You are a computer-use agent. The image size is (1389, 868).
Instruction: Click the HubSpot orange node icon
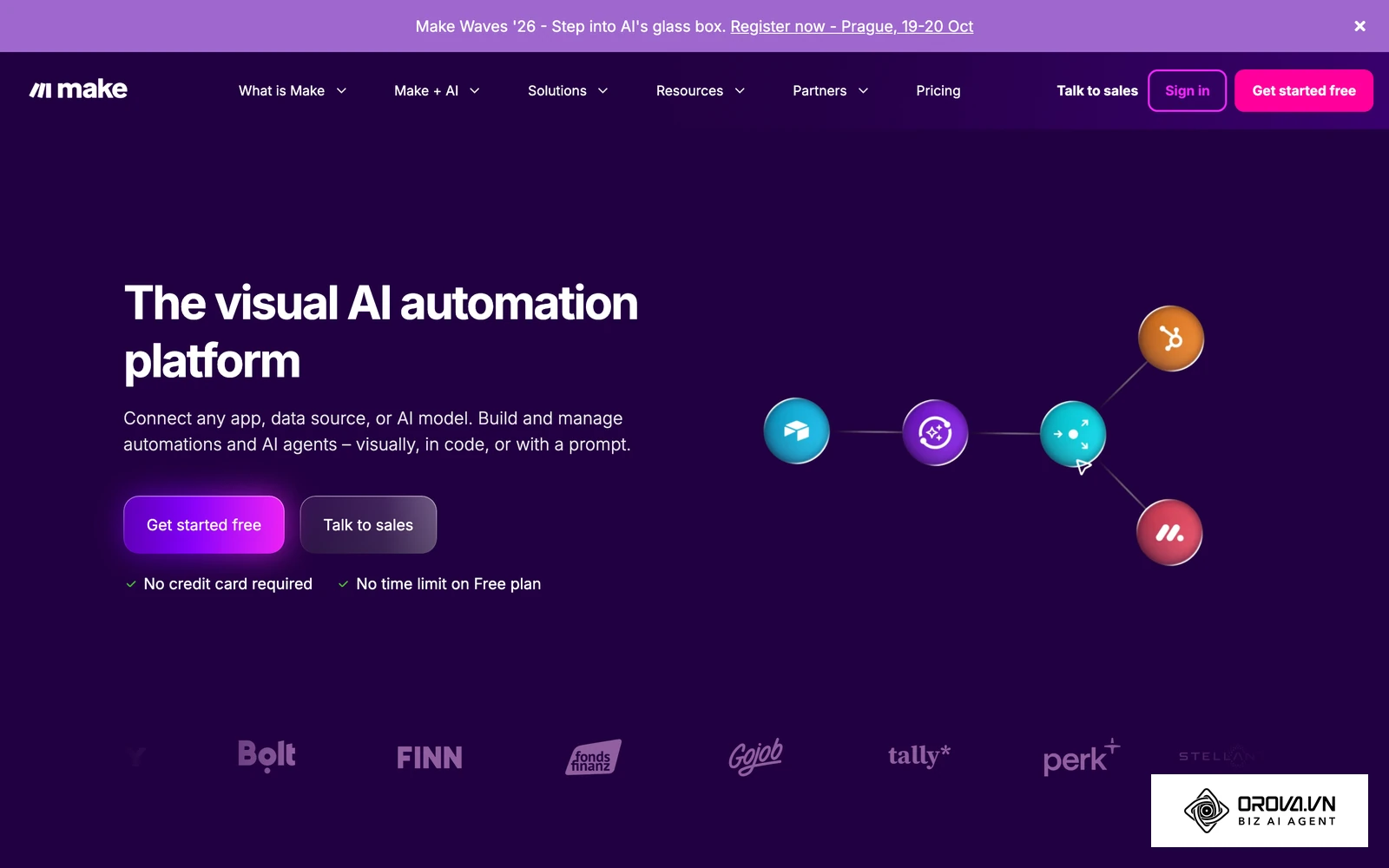pyautogui.click(x=1171, y=339)
